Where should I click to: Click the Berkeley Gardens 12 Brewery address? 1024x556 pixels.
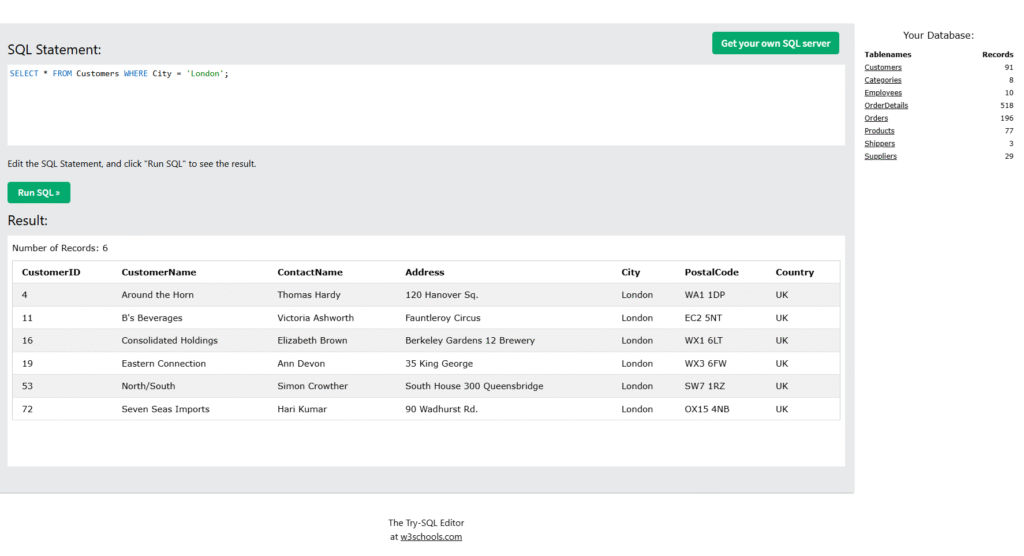[469, 341]
